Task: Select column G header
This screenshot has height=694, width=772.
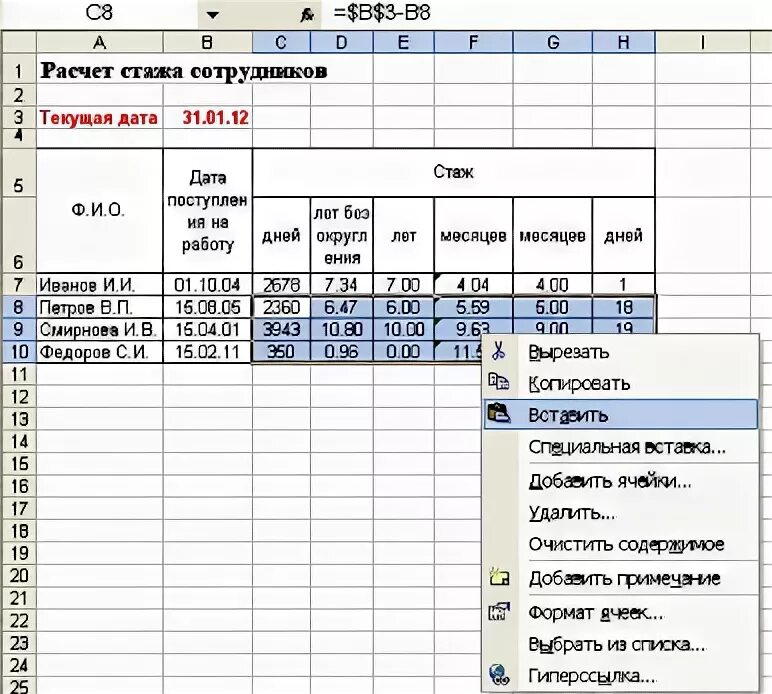Action: click(552, 42)
